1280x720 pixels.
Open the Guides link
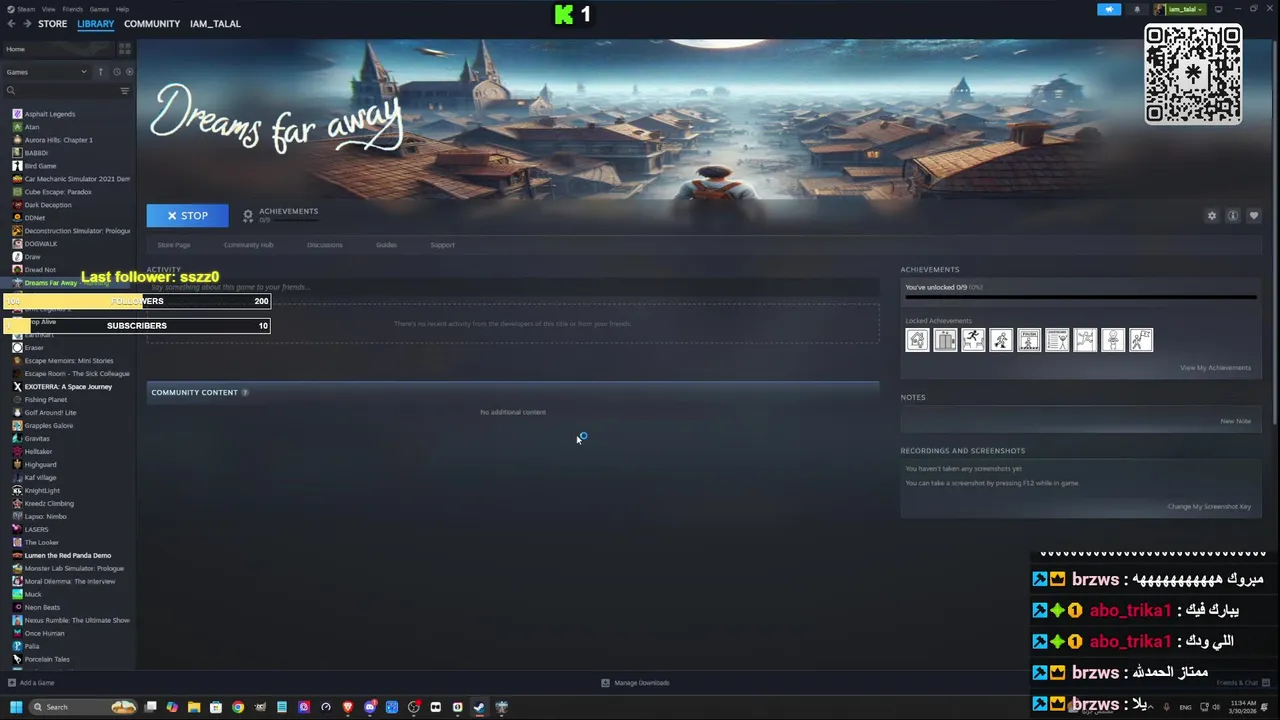pos(386,245)
